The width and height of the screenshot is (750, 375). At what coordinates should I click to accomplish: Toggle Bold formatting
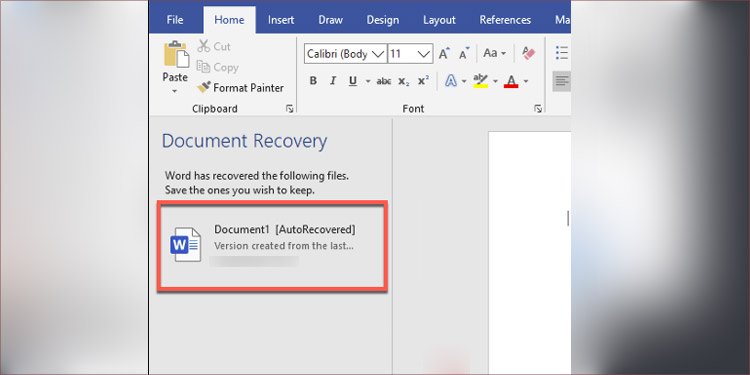click(x=313, y=81)
